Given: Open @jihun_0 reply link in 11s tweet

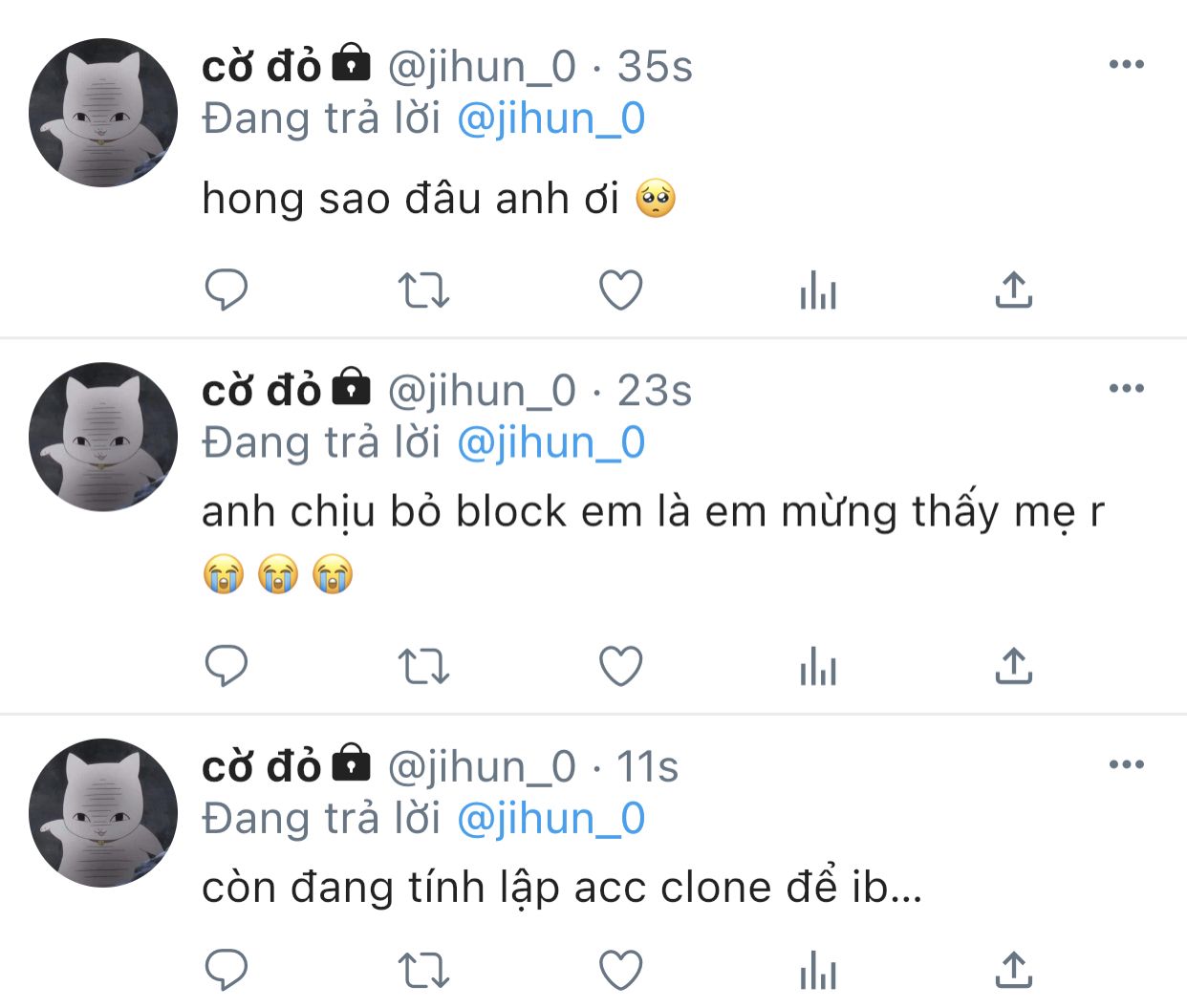Looking at the screenshot, I should [551, 820].
